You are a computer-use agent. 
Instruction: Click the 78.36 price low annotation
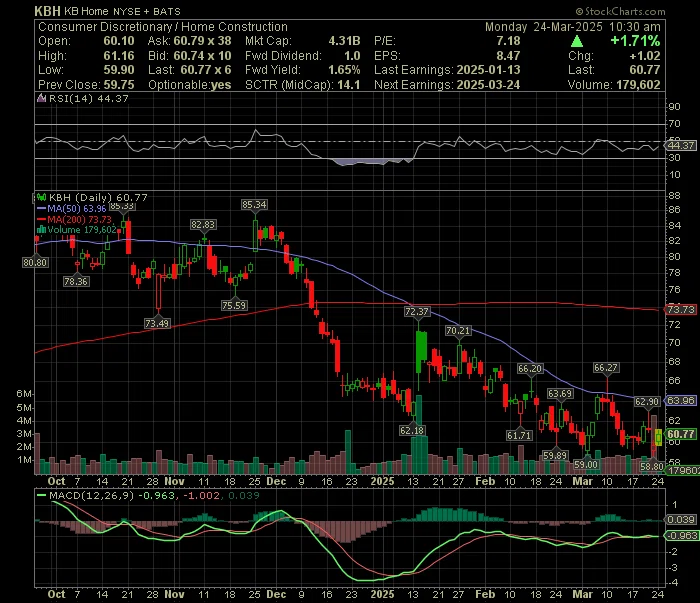coord(76,281)
